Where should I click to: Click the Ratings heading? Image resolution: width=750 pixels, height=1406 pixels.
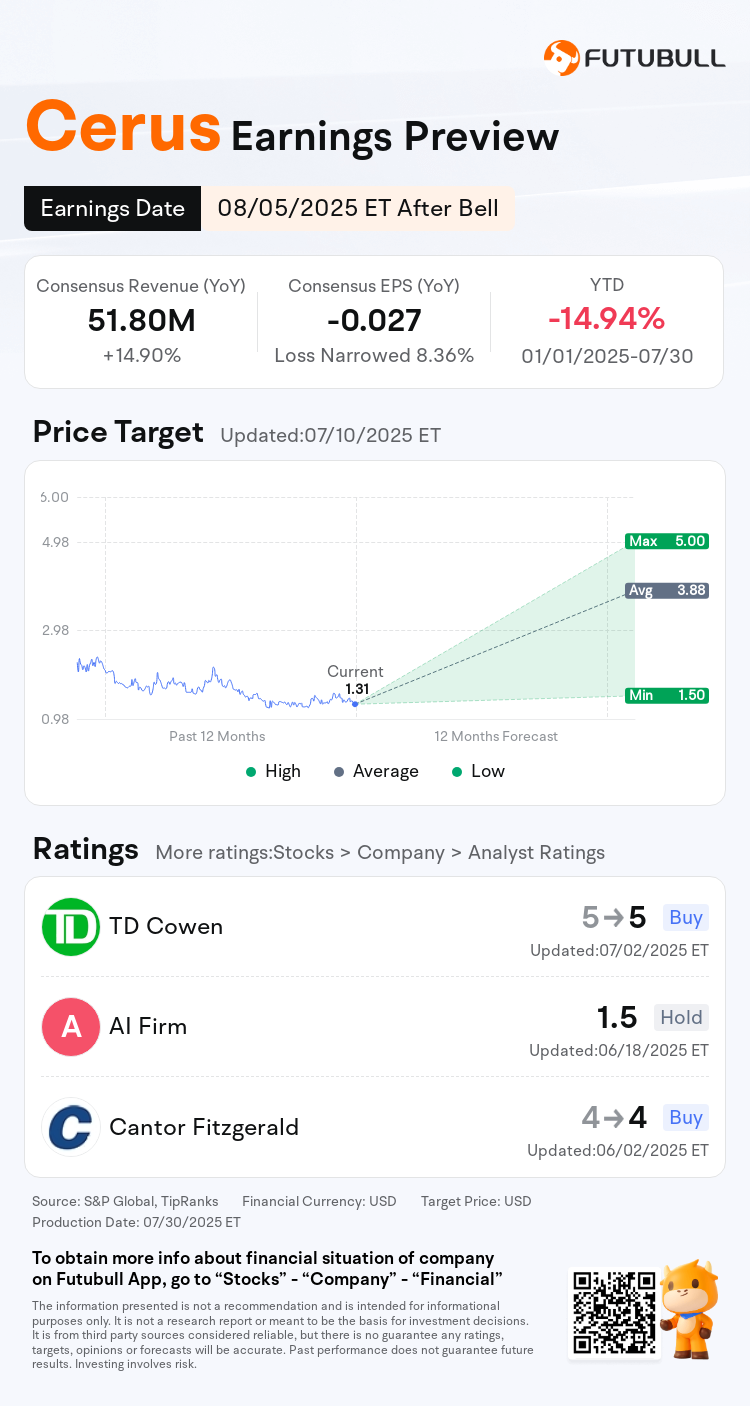click(85, 849)
